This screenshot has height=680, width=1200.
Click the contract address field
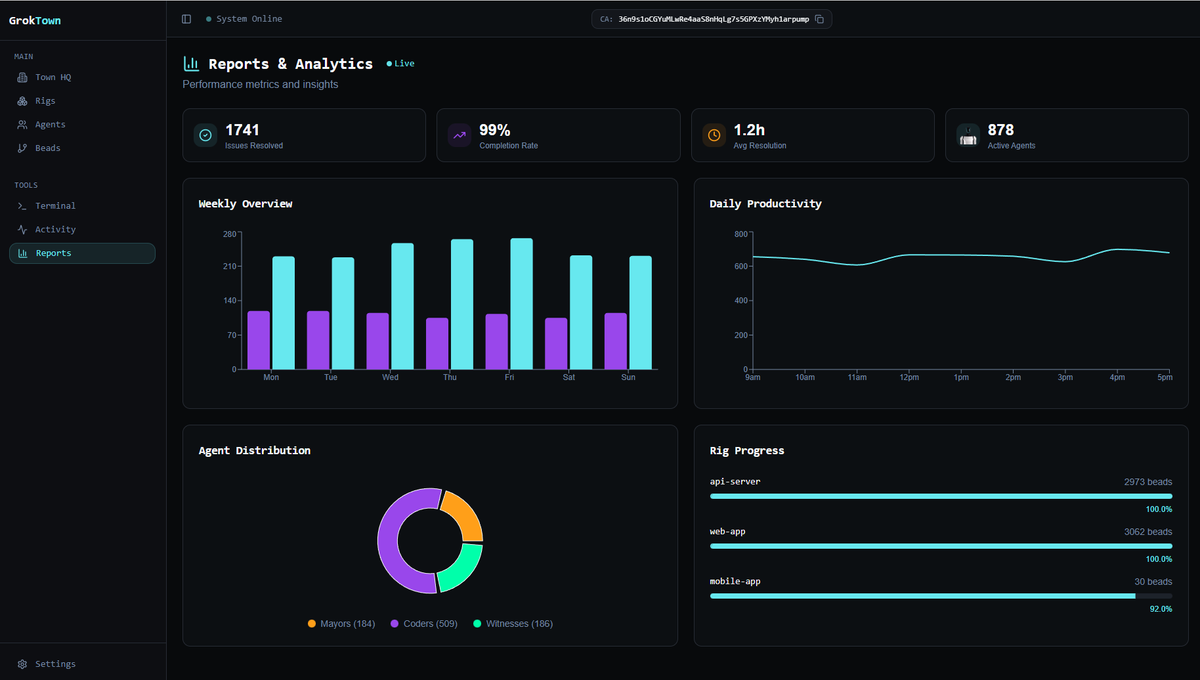tap(712, 19)
